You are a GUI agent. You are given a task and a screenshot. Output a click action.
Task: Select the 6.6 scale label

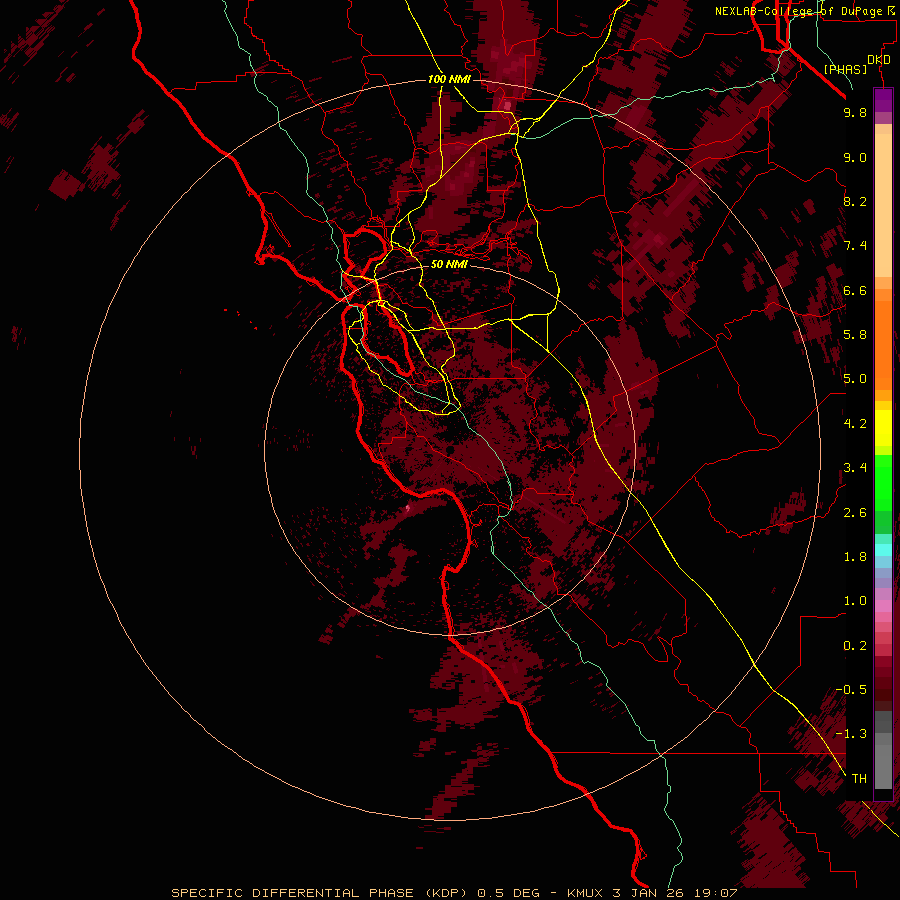(855, 290)
